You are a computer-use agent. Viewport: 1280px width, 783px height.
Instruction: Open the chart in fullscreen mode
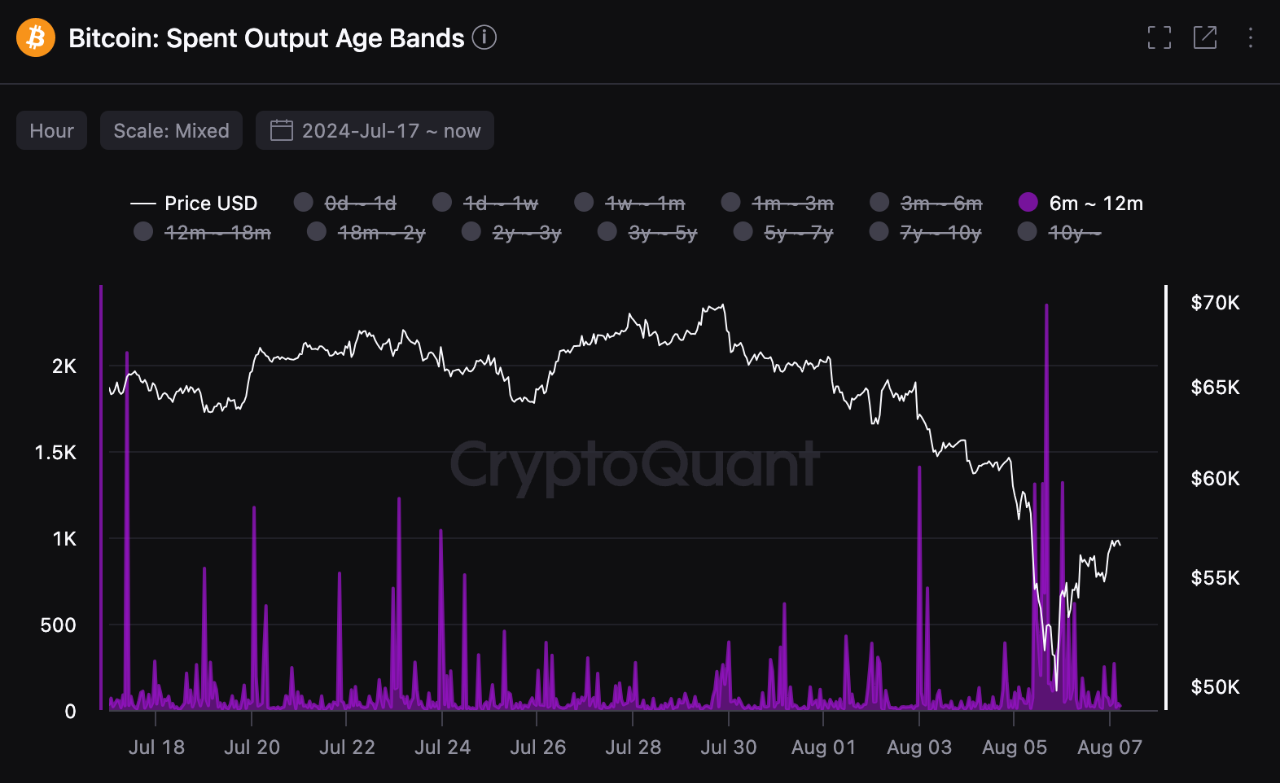tap(1159, 37)
